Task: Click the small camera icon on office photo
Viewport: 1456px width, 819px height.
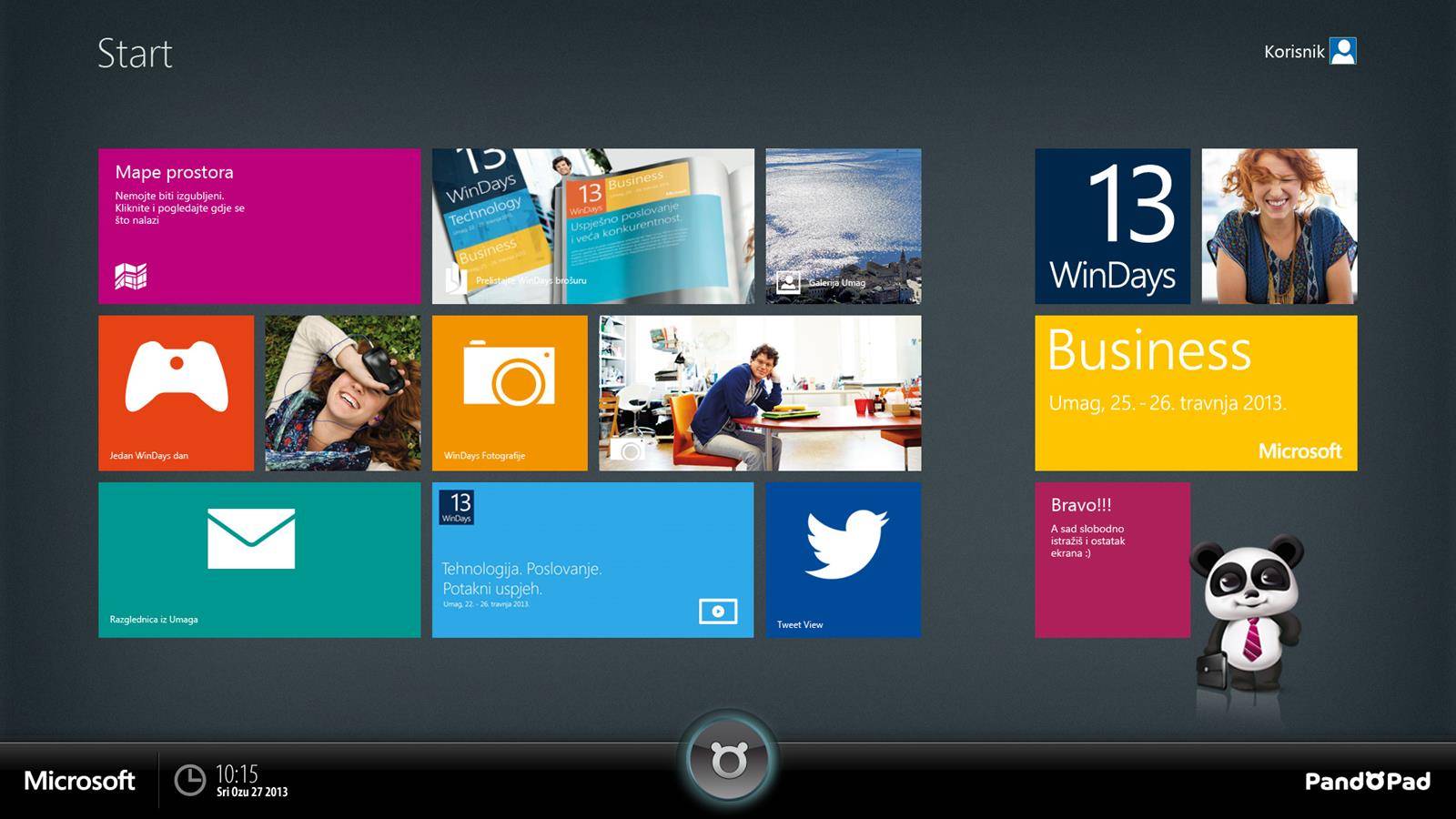Action: pyautogui.click(x=629, y=449)
